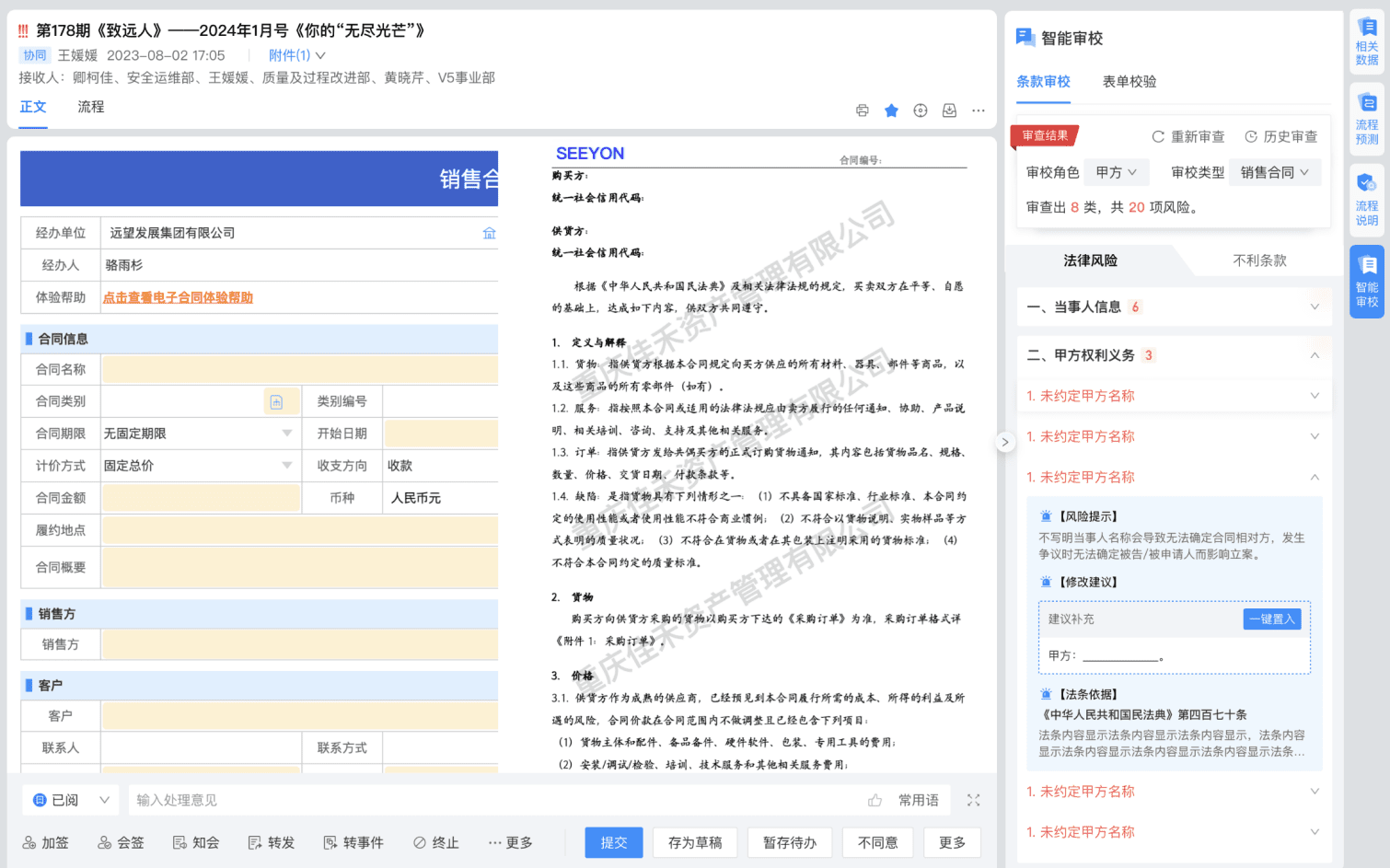The height and width of the screenshot is (868, 1390).
Task: Click the 存为草稿 button
Action: coord(695,842)
